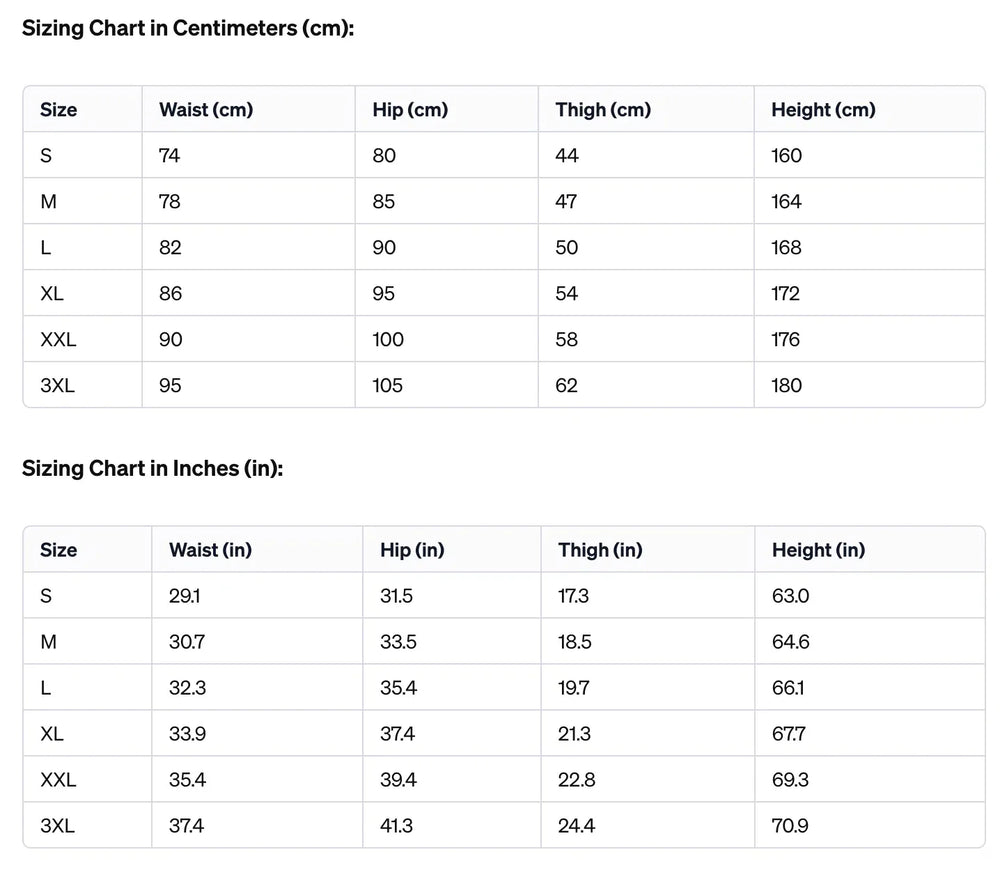This screenshot has height=875, width=1000.
Task: Click the L size cell in centimeters table
Action: coord(45,248)
